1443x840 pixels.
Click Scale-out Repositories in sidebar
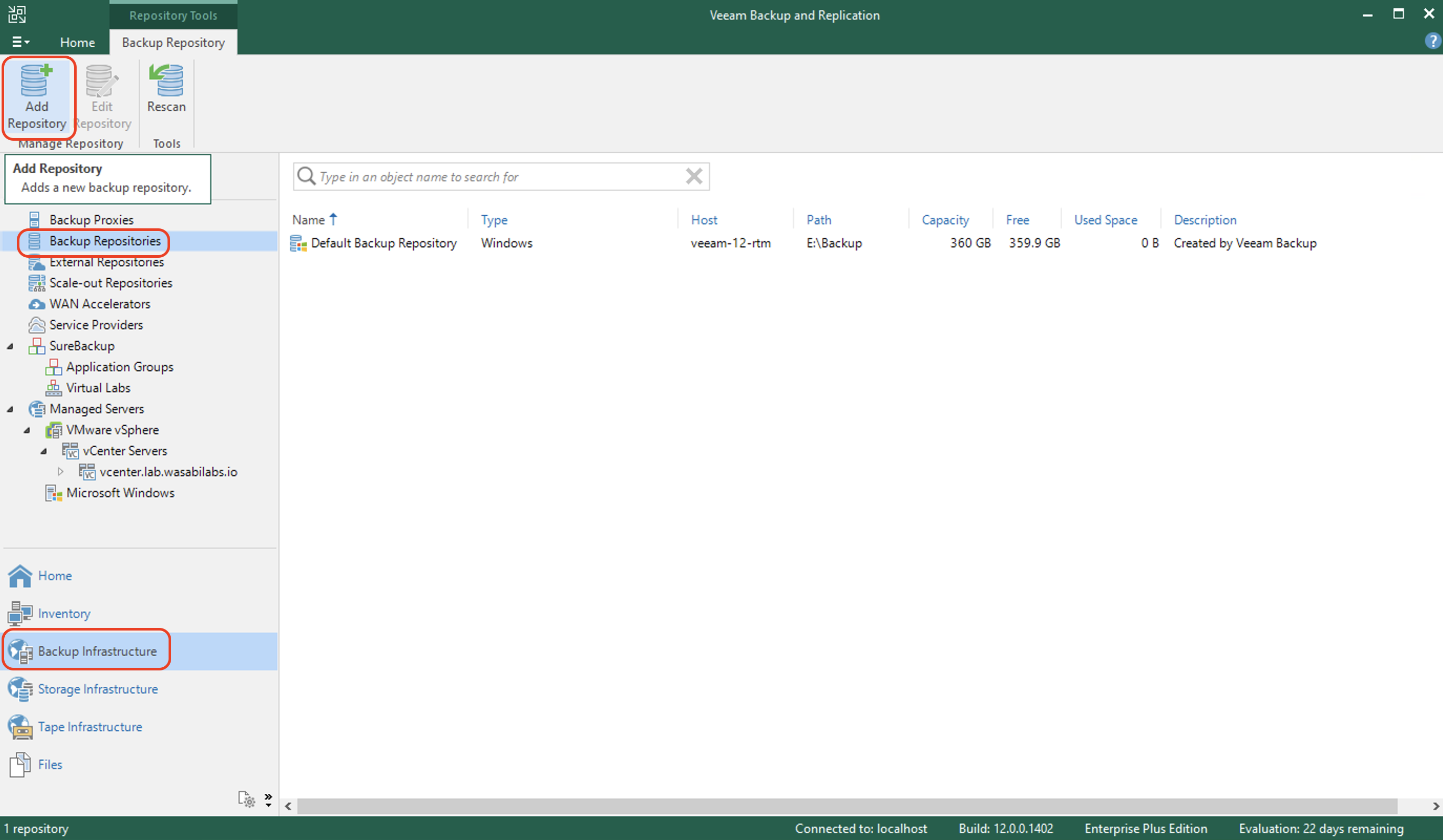pos(109,283)
